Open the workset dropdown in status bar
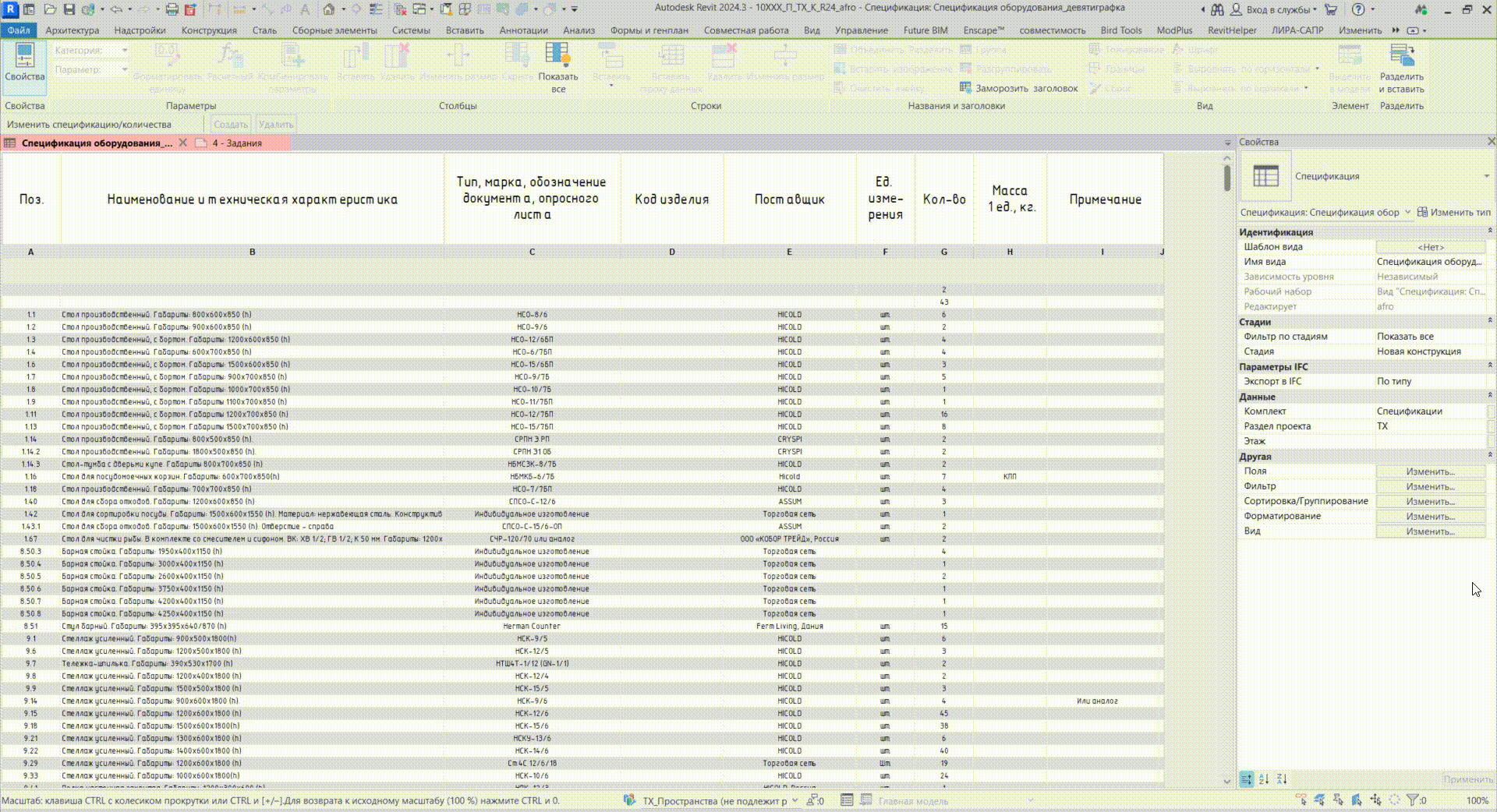This screenshot has width=1497, height=812. coord(795,800)
